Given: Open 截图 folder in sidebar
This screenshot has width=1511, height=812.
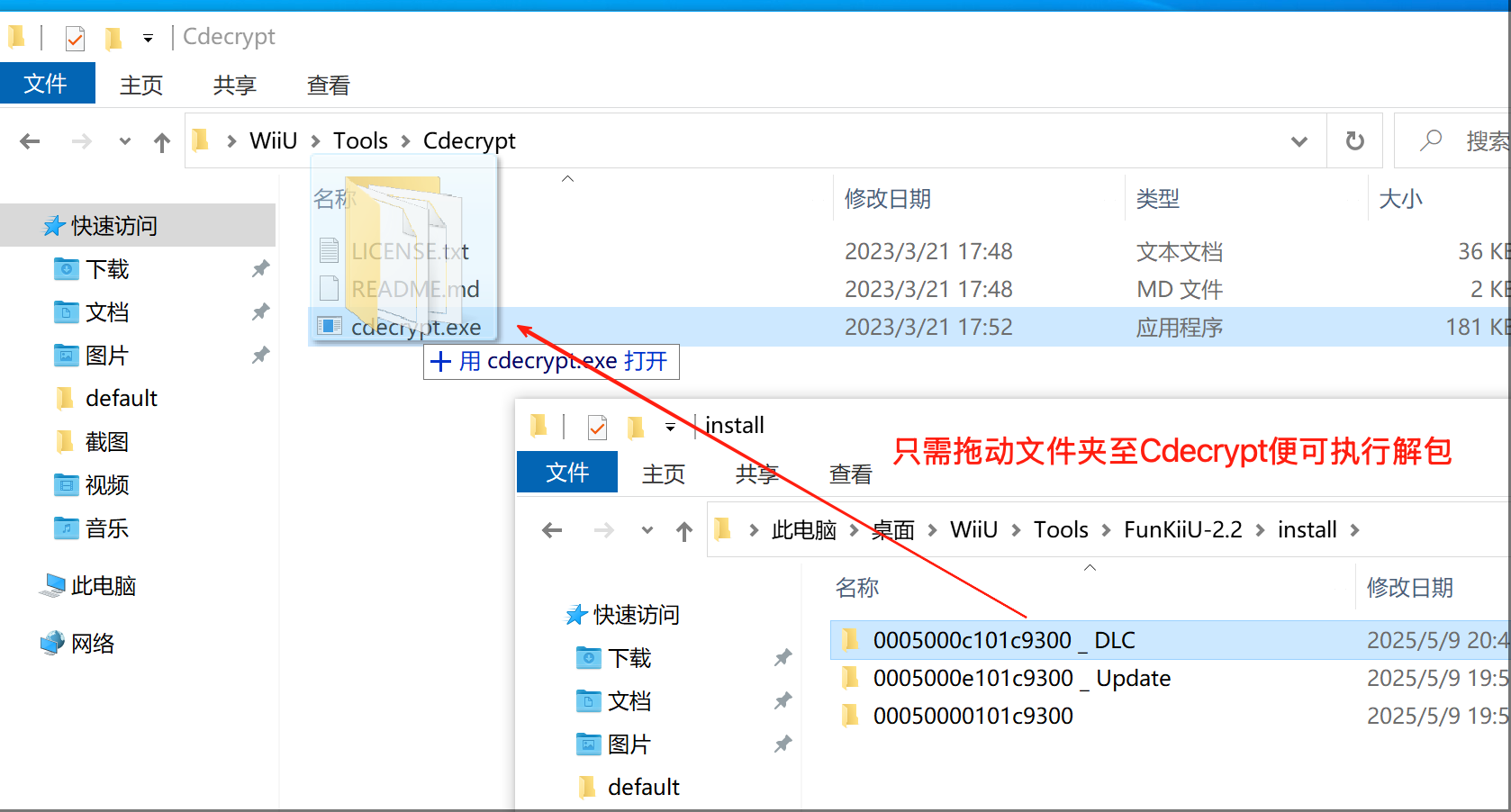Looking at the screenshot, I should (107, 441).
